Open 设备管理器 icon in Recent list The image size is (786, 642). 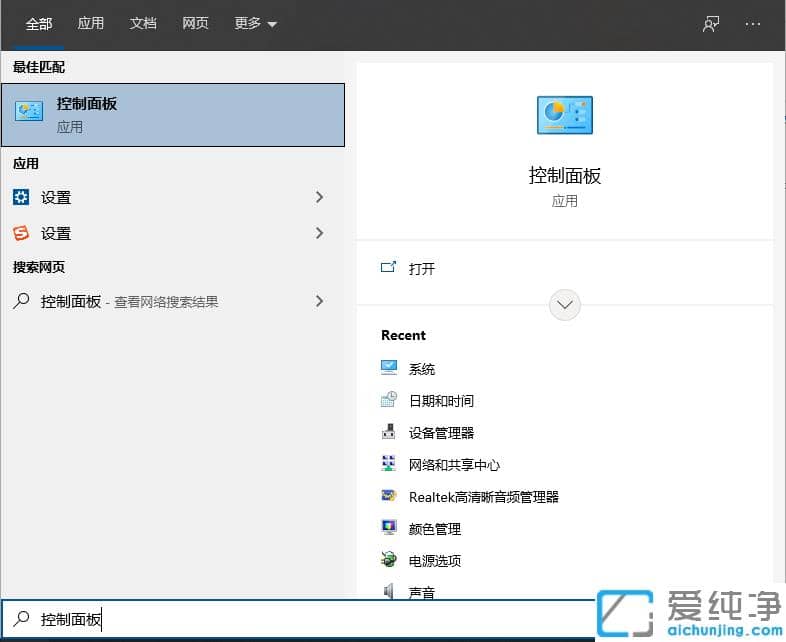point(389,432)
